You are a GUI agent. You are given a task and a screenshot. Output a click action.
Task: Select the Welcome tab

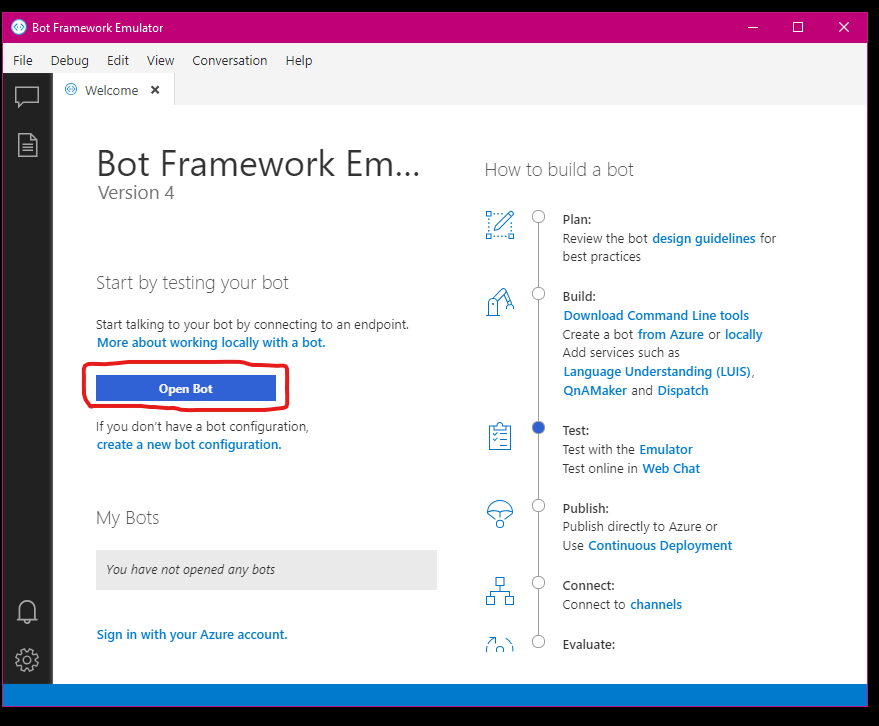click(111, 90)
